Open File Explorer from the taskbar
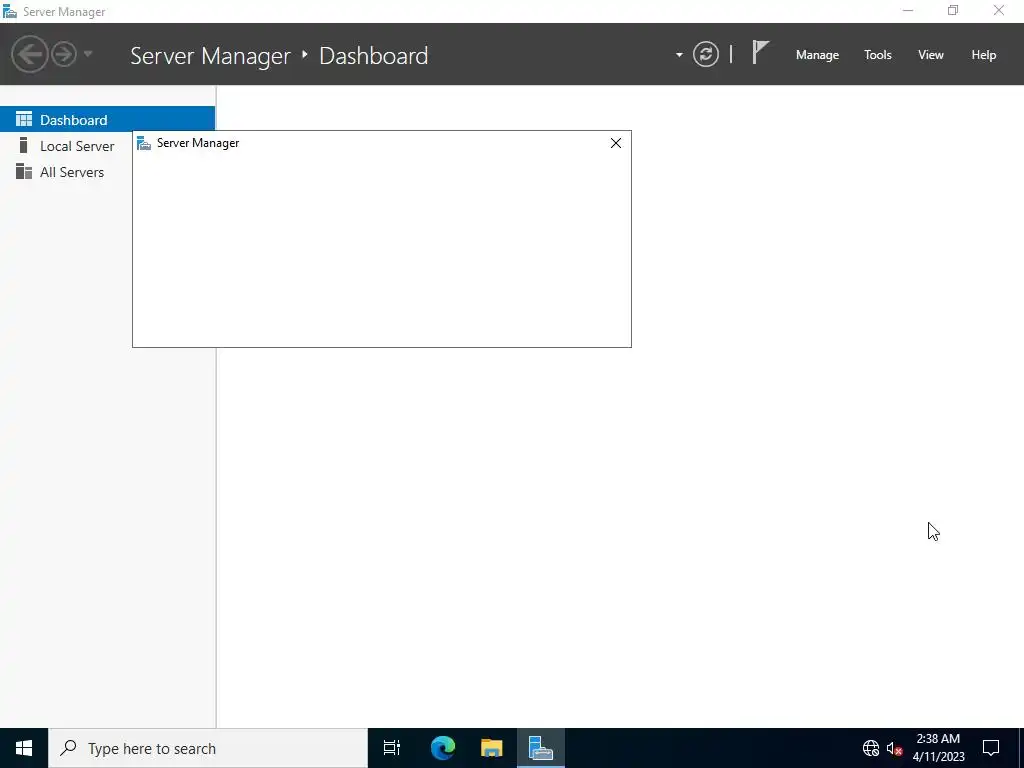This screenshot has height=768, width=1024. 492,748
